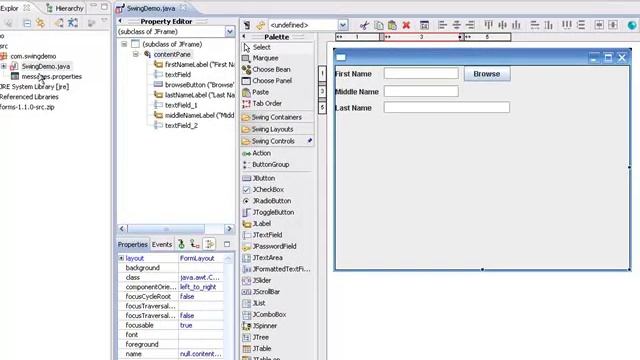Image resolution: width=640 pixels, height=360 pixels.
Task: Select firstNameLabel in the component tree
Action: [x=194, y=64]
